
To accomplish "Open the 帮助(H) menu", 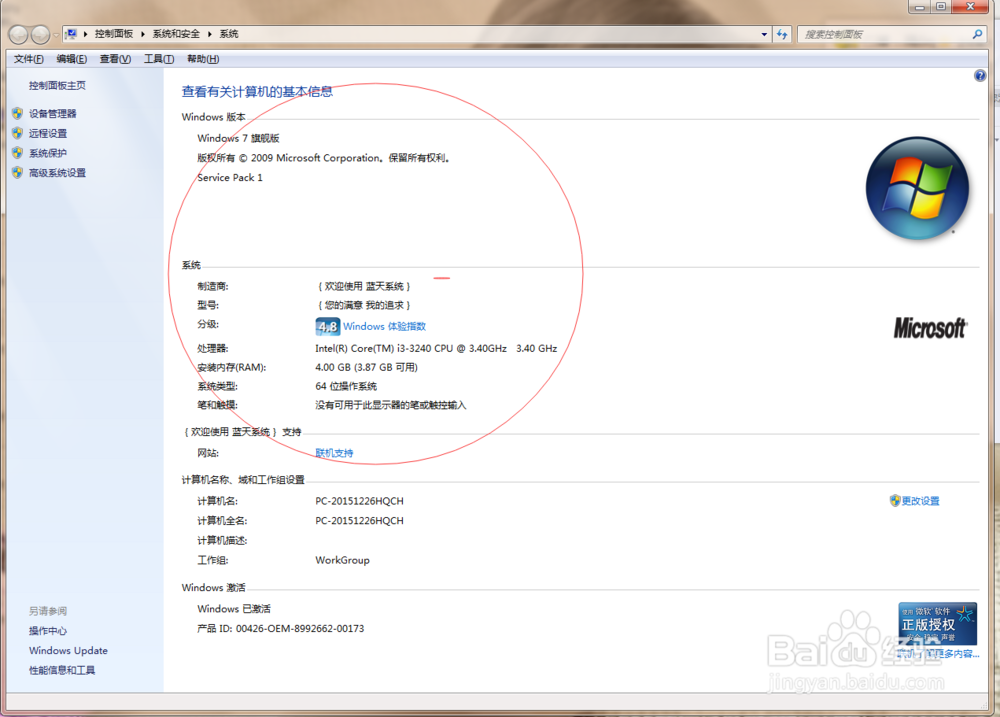I will tap(203, 59).
